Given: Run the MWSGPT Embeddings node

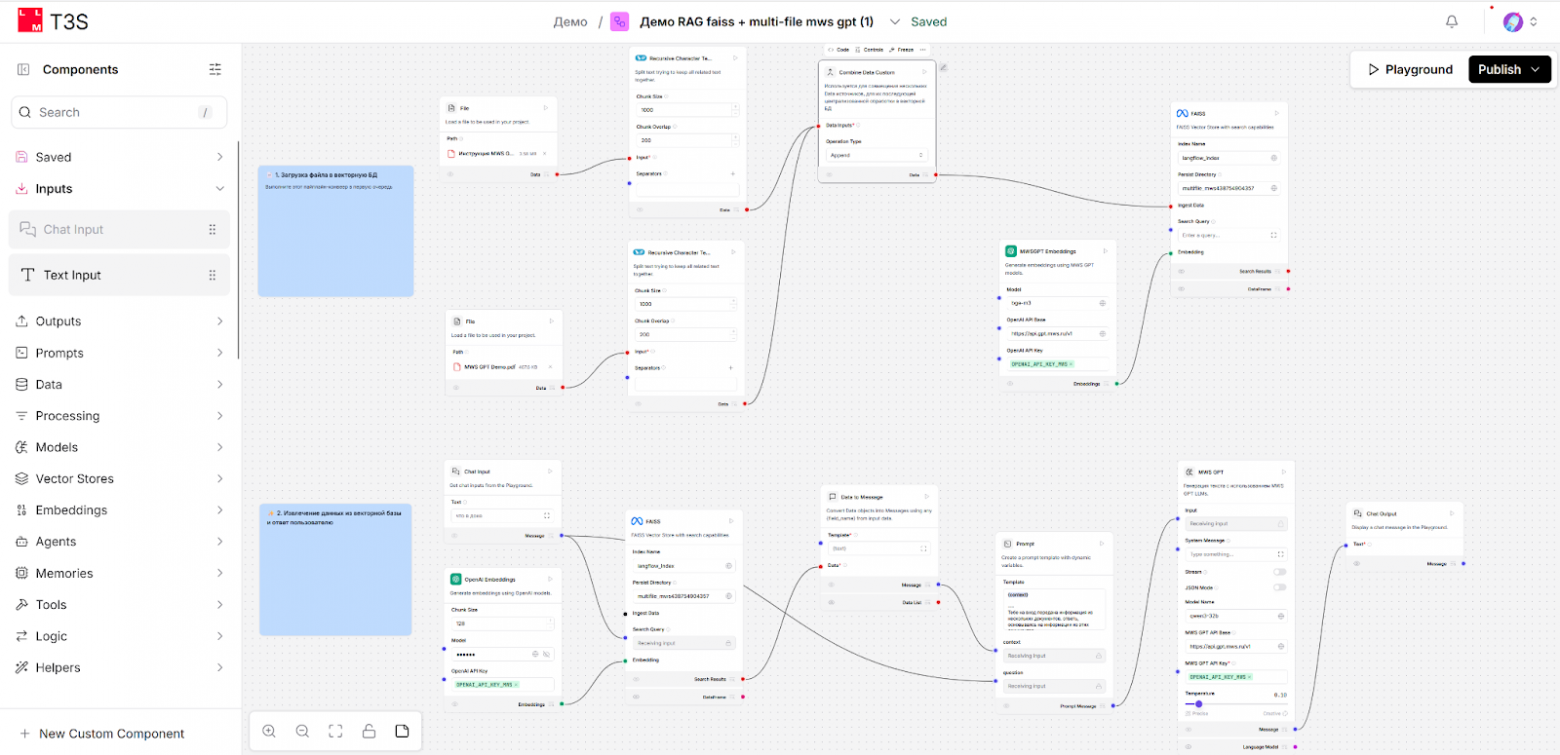Looking at the screenshot, I should coord(1106,251).
